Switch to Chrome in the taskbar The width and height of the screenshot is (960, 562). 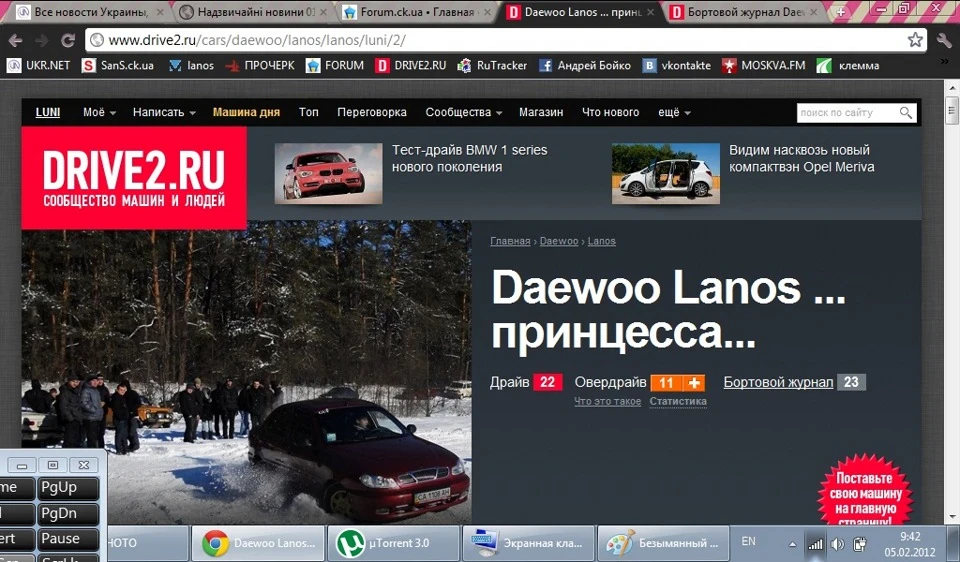click(x=257, y=543)
